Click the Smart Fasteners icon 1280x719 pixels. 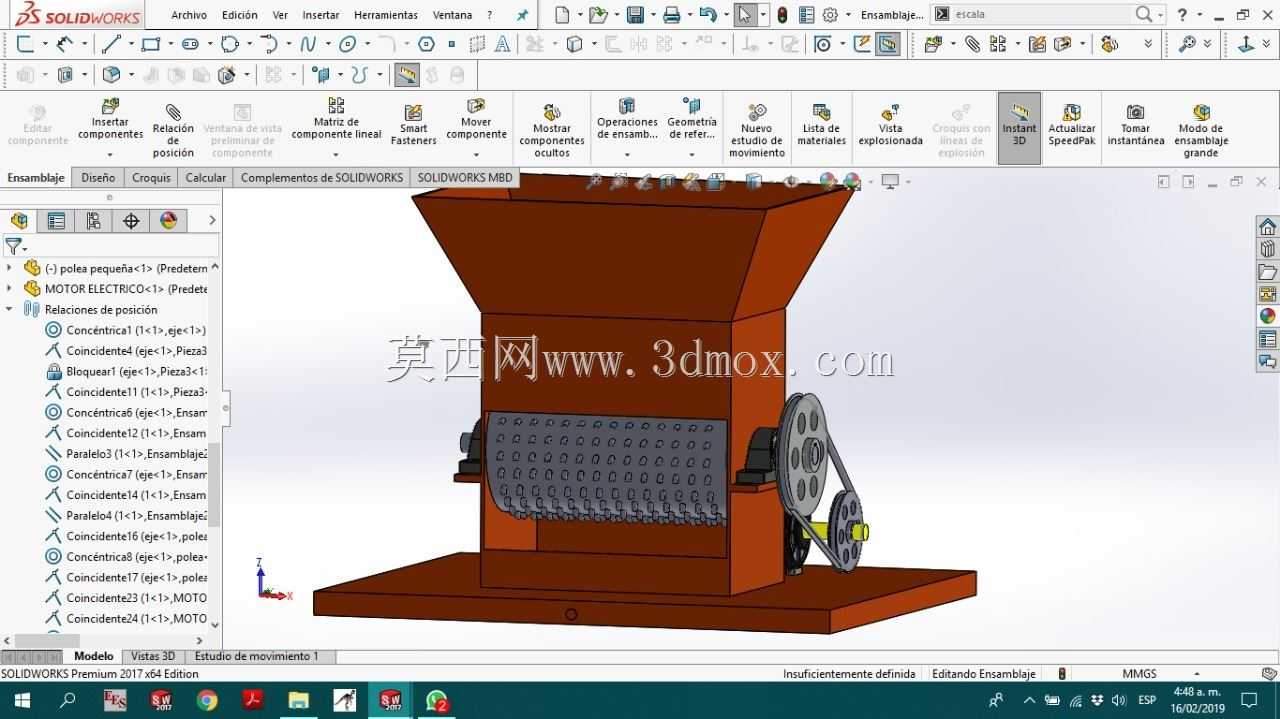click(413, 112)
